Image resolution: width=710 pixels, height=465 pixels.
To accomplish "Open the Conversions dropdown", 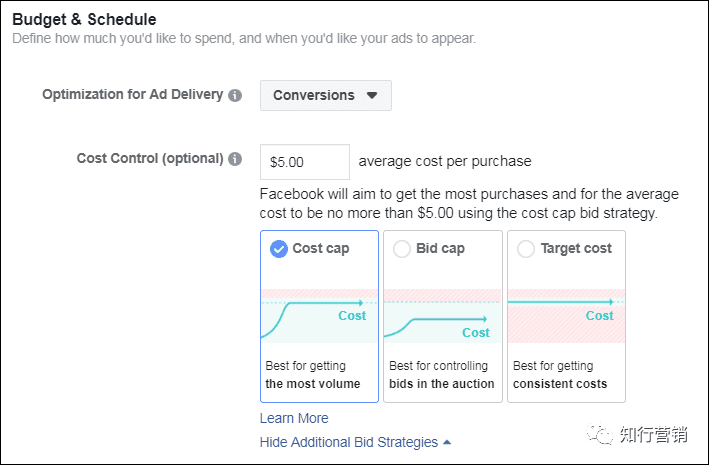I will [x=325, y=96].
